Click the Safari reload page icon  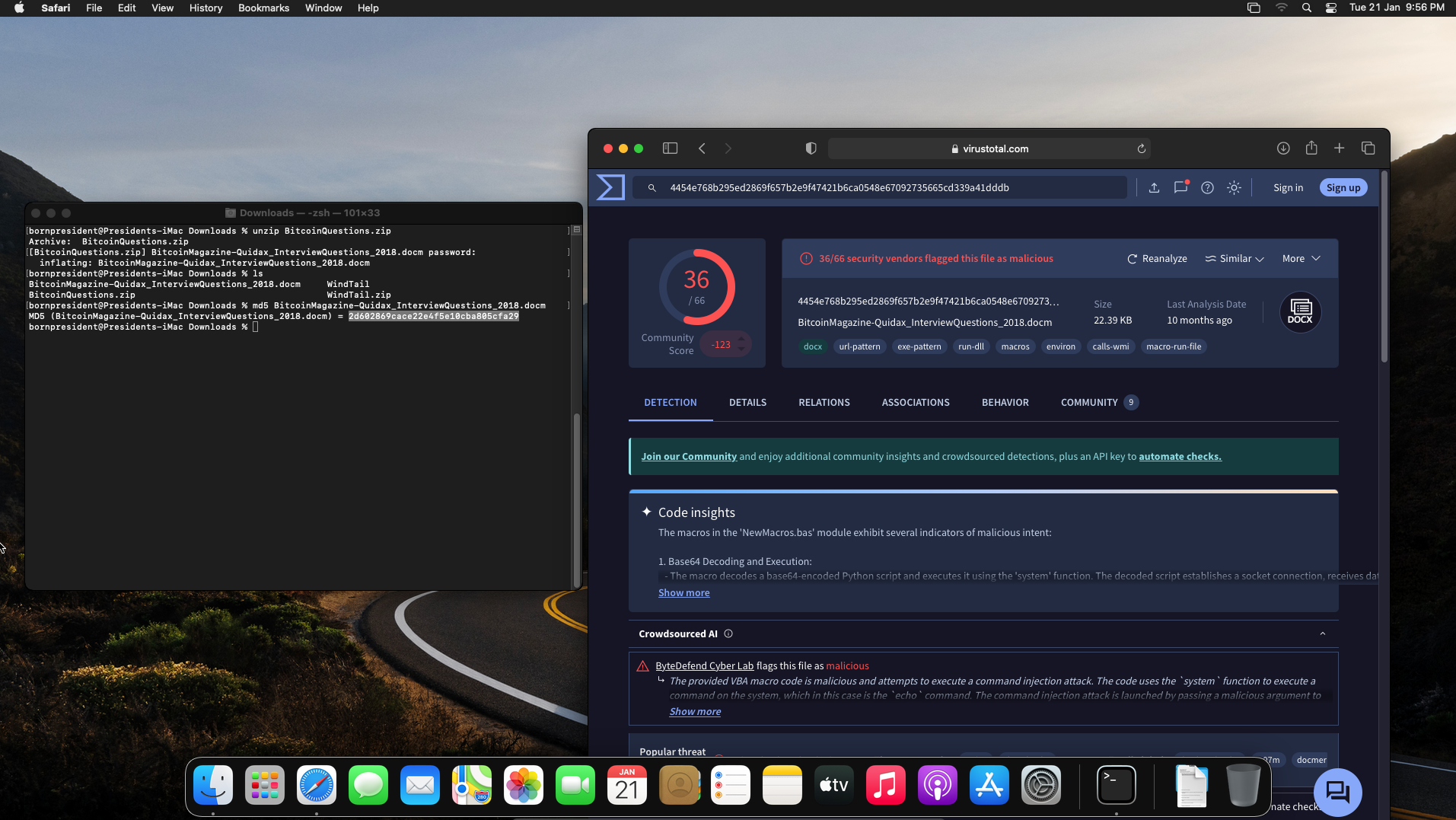(x=1142, y=148)
